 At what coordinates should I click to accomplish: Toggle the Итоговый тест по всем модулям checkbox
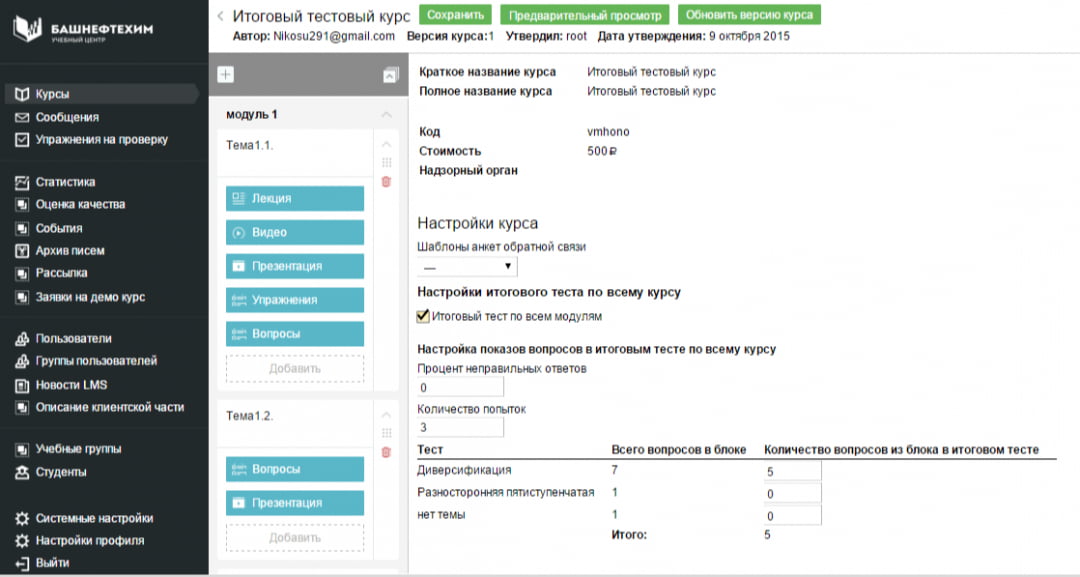[422, 316]
